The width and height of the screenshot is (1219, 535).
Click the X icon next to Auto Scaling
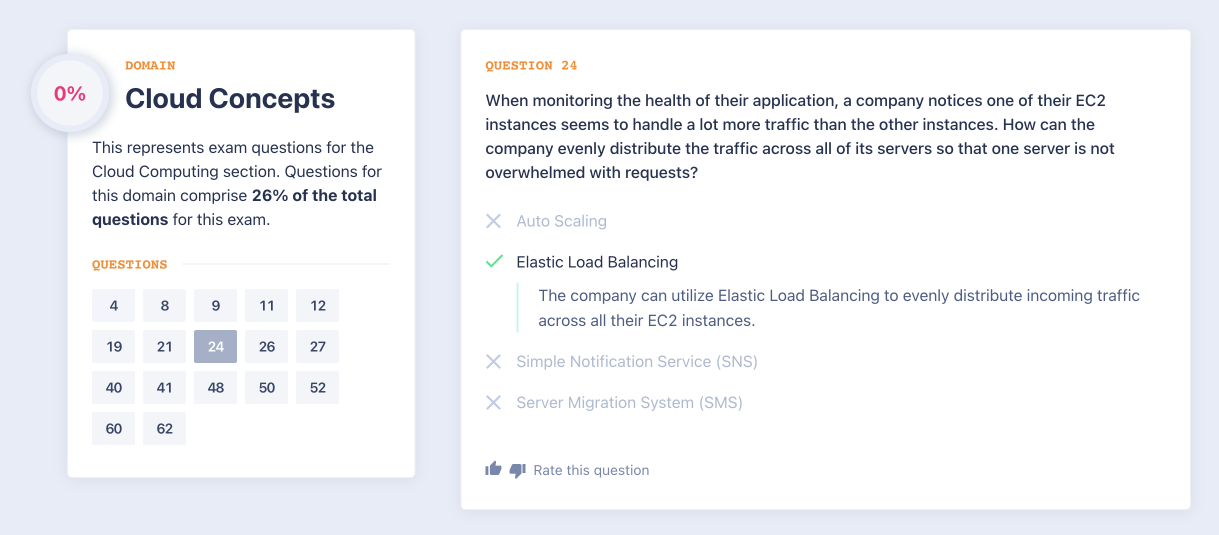[x=493, y=221]
